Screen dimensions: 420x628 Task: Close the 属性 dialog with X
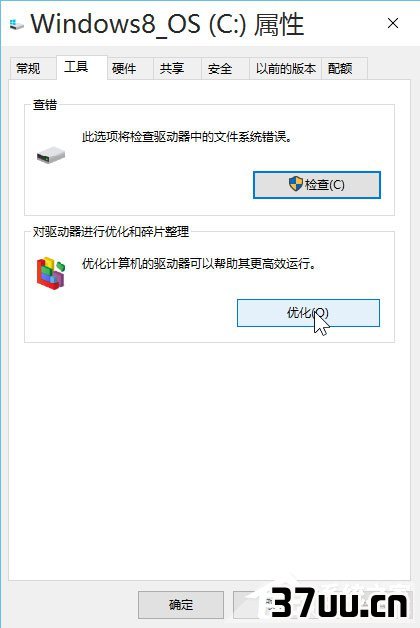[393, 24]
